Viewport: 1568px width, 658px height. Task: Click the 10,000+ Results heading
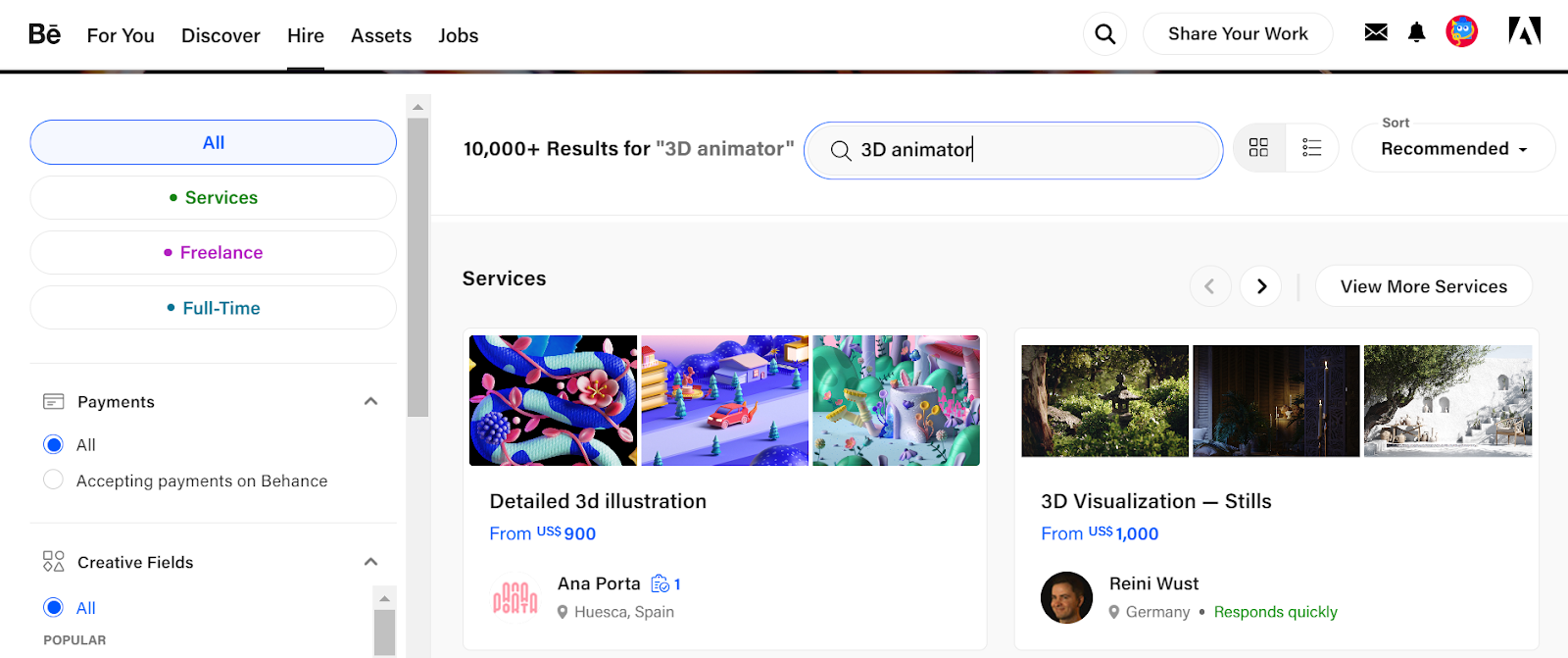(x=628, y=149)
